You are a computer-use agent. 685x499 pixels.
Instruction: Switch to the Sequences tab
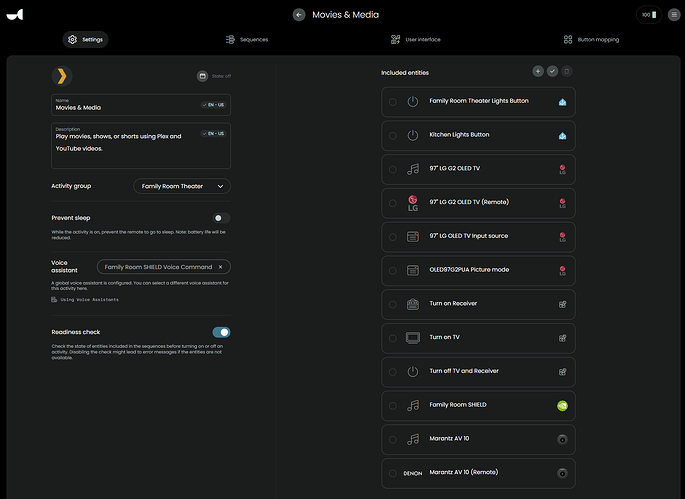247,40
